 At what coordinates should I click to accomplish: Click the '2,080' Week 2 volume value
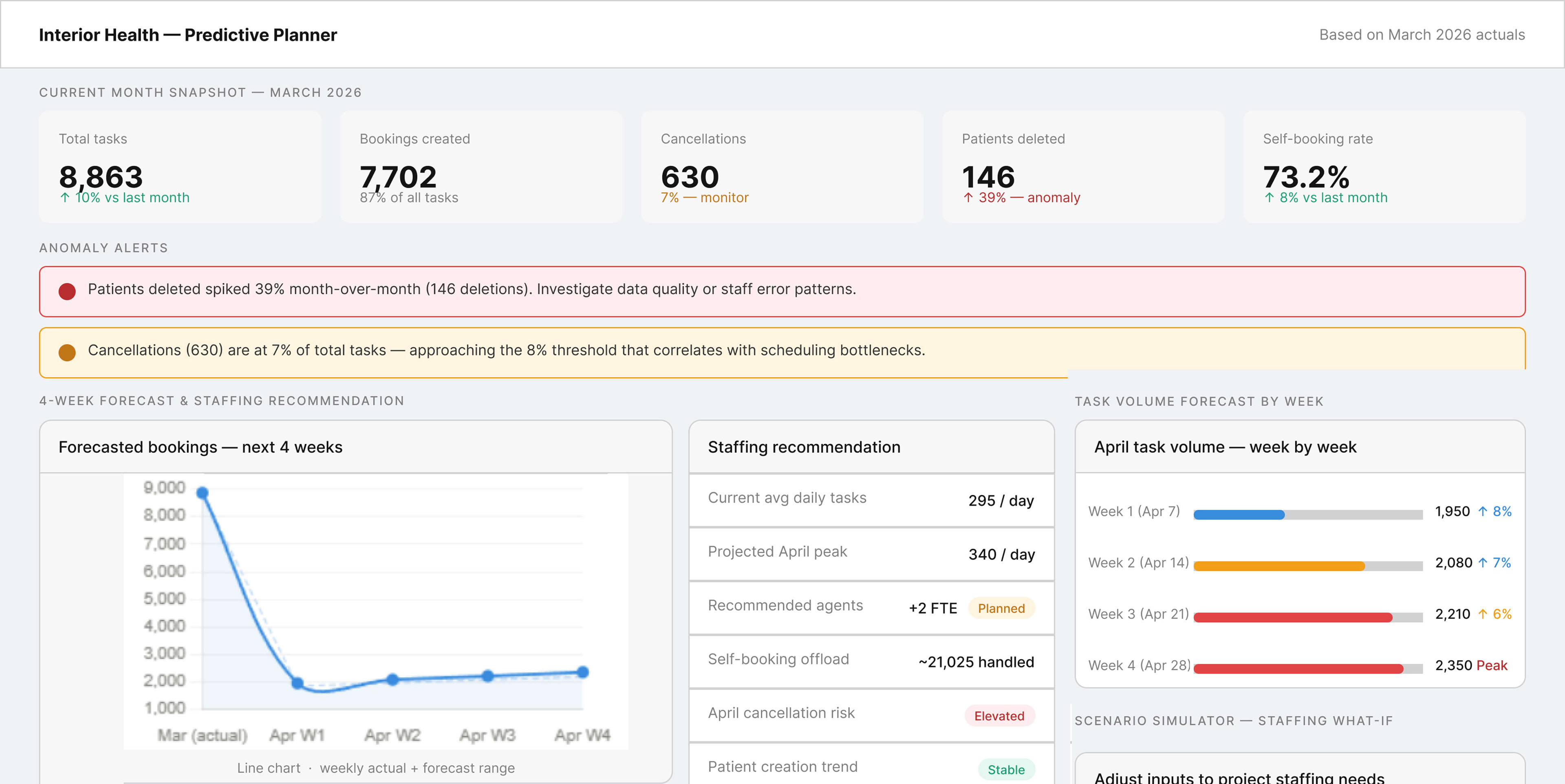point(1454,563)
